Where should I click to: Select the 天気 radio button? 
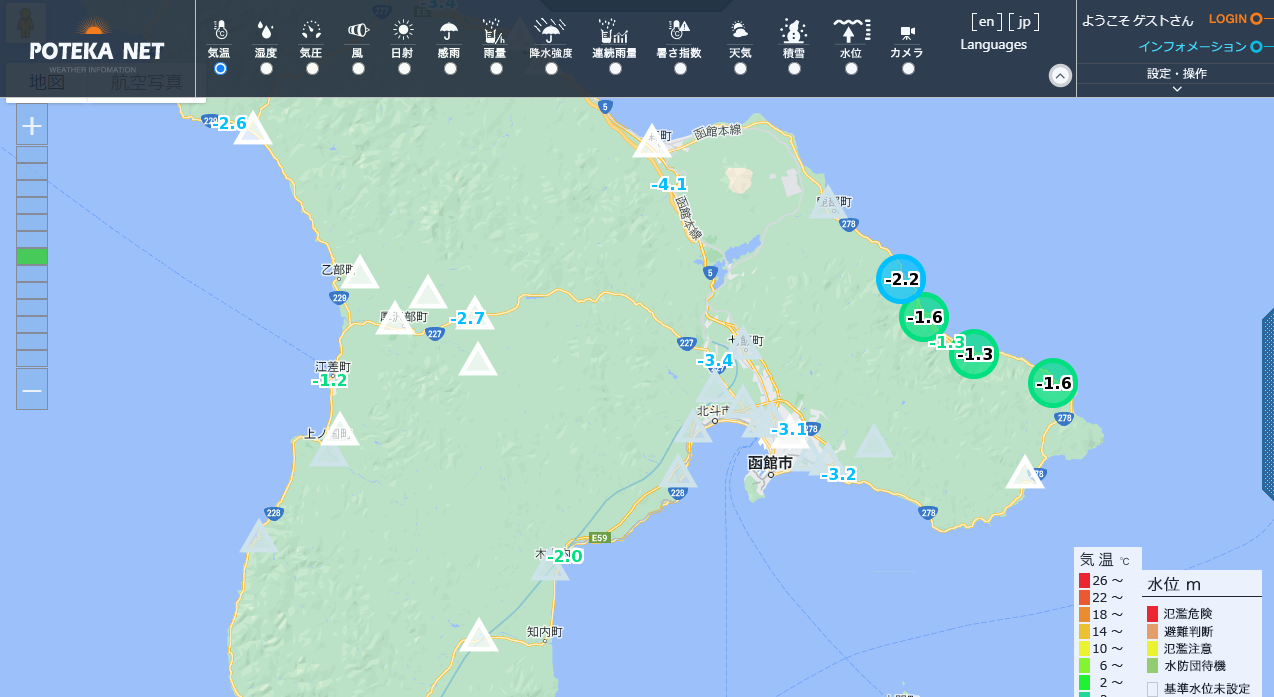739,68
